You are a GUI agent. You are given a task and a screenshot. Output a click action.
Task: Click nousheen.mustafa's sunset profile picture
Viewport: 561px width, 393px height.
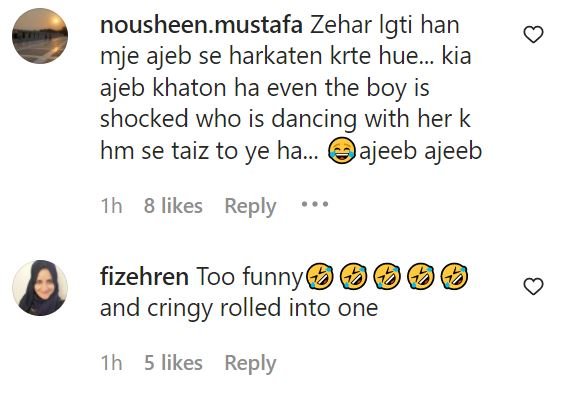pos(40,36)
